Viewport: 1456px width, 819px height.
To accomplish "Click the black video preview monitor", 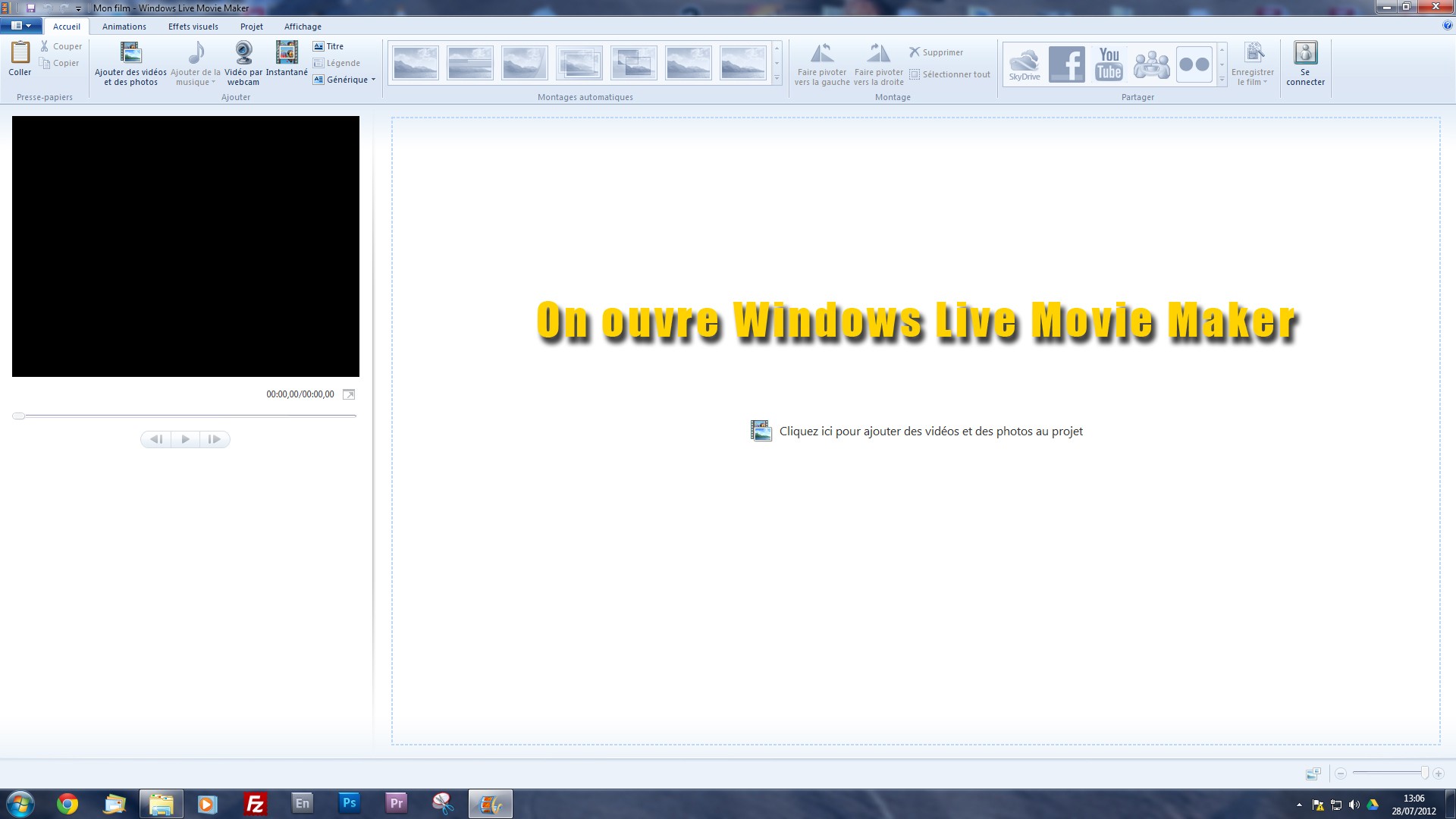I will tap(186, 246).
